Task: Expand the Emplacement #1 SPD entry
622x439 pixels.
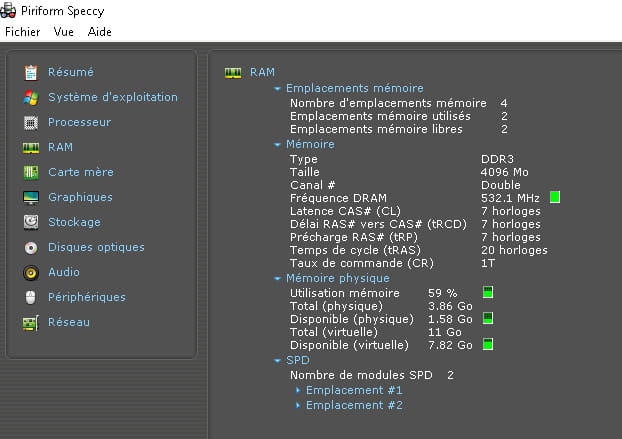Action: (298, 390)
